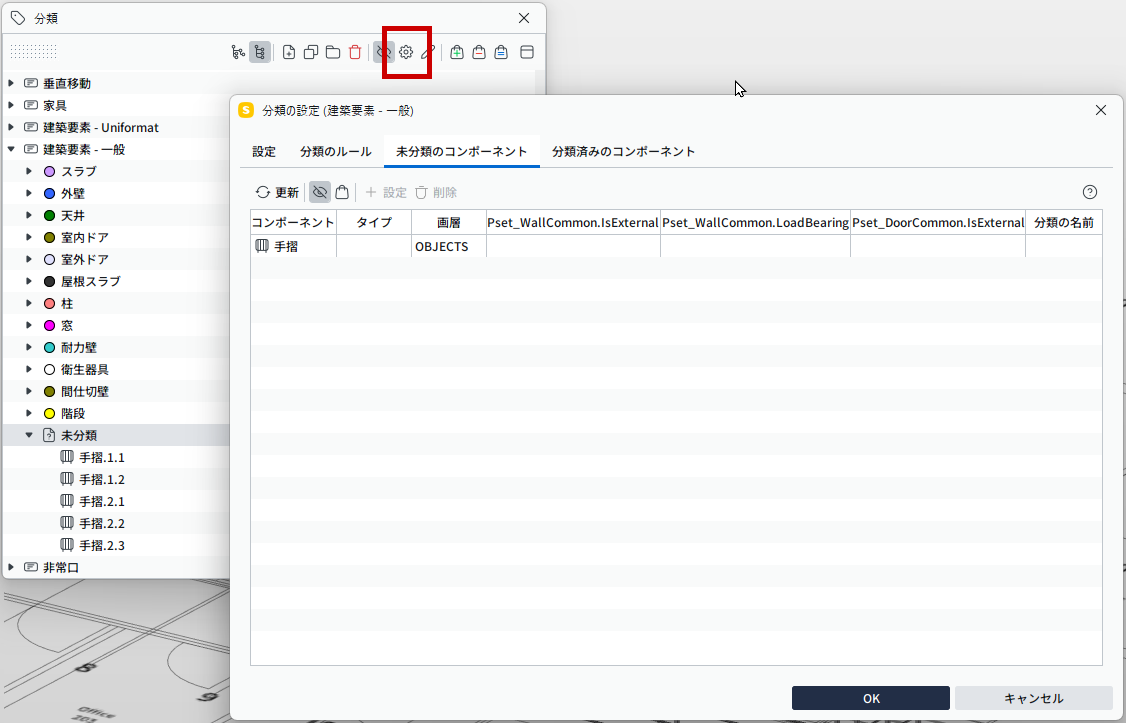Open classification settings gear icon
The width and height of the screenshot is (1126, 723).
tap(406, 52)
